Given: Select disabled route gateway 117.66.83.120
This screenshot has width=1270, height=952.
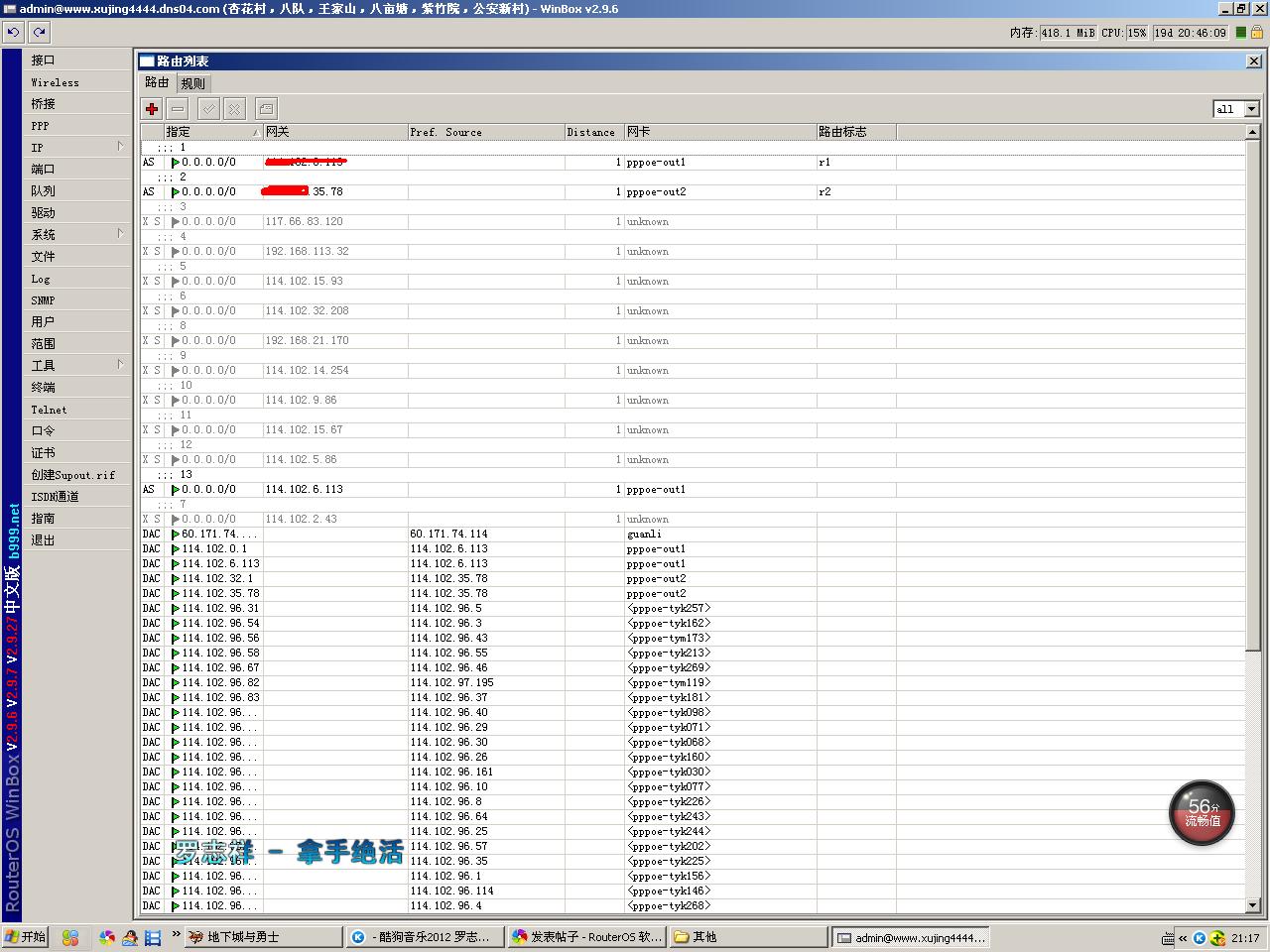Looking at the screenshot, I should [693, 222].
